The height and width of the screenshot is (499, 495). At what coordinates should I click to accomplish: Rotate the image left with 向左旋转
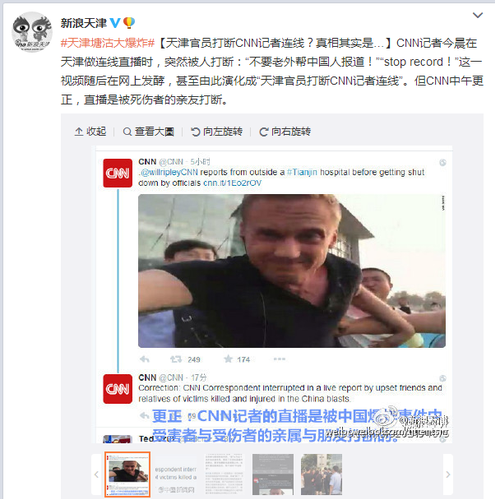coord(217,132)
